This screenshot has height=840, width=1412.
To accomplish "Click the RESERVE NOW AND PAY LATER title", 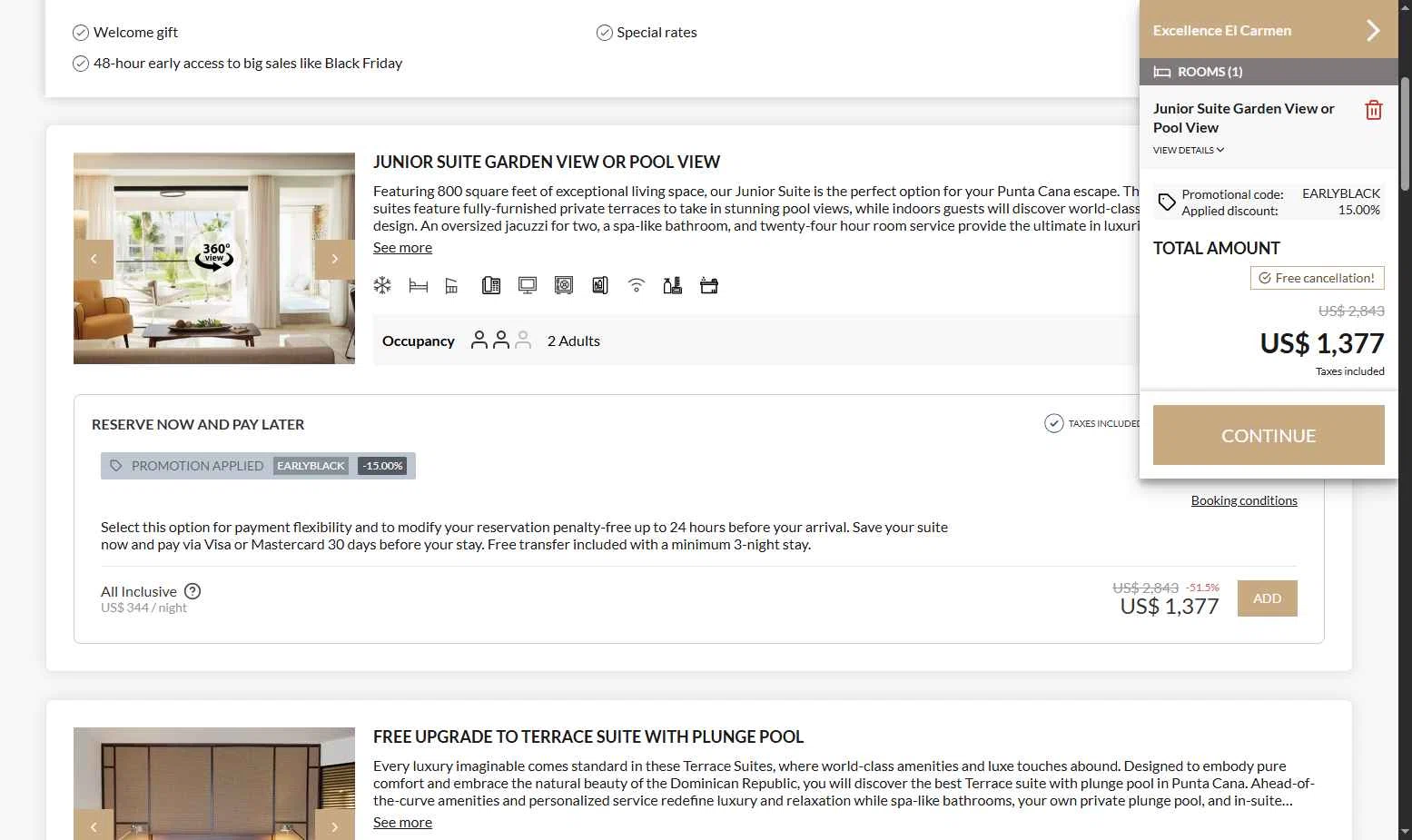I will click(198, 424).
